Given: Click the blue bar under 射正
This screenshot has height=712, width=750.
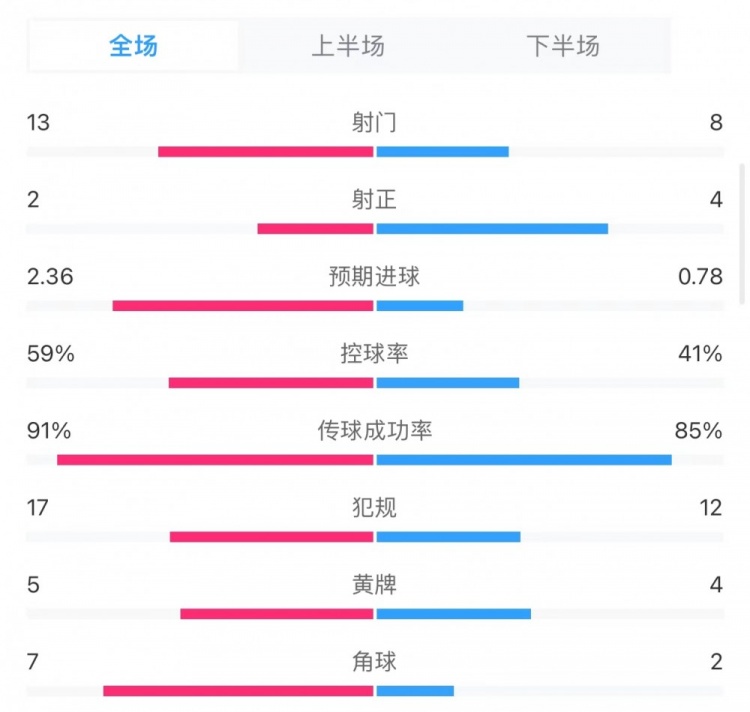Looking at the screenshot, I should 492,229.
